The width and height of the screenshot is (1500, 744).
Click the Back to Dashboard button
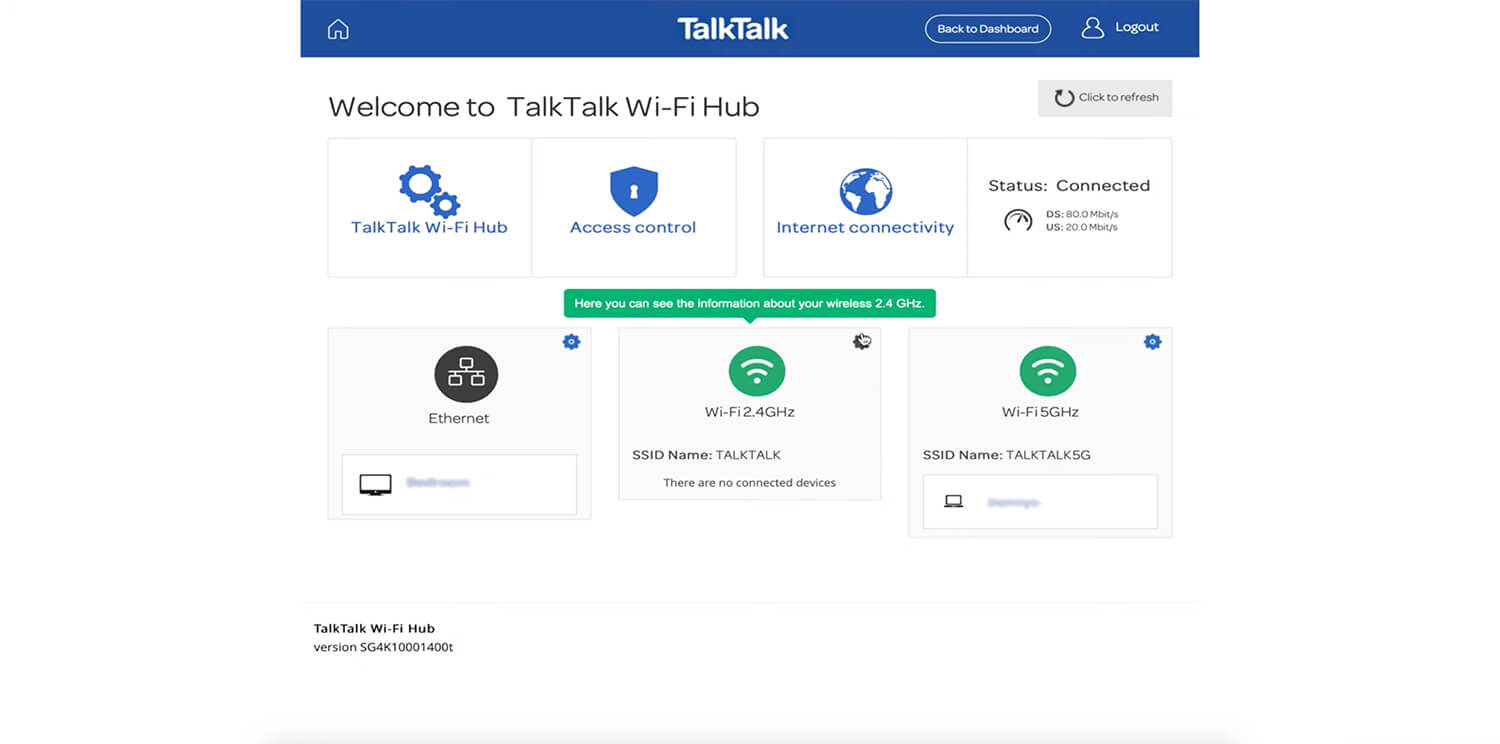click(x=988, y=29)
